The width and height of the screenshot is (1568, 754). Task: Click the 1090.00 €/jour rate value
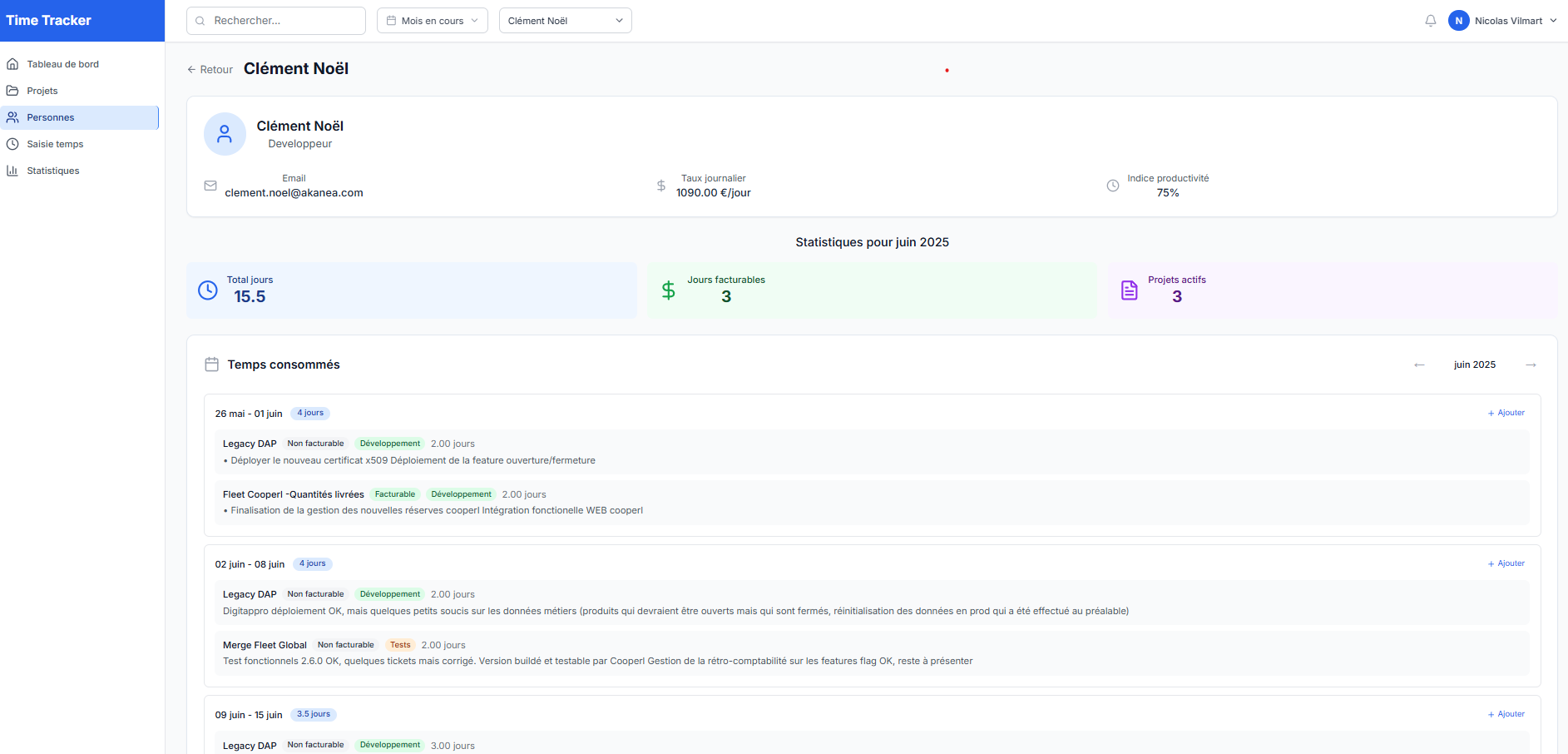713,193
